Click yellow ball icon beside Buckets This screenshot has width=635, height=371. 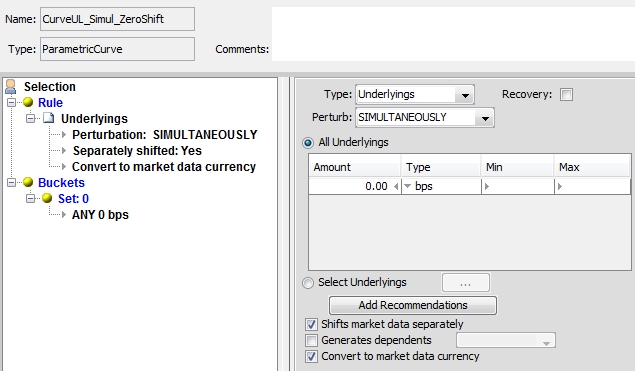point(28,182)
